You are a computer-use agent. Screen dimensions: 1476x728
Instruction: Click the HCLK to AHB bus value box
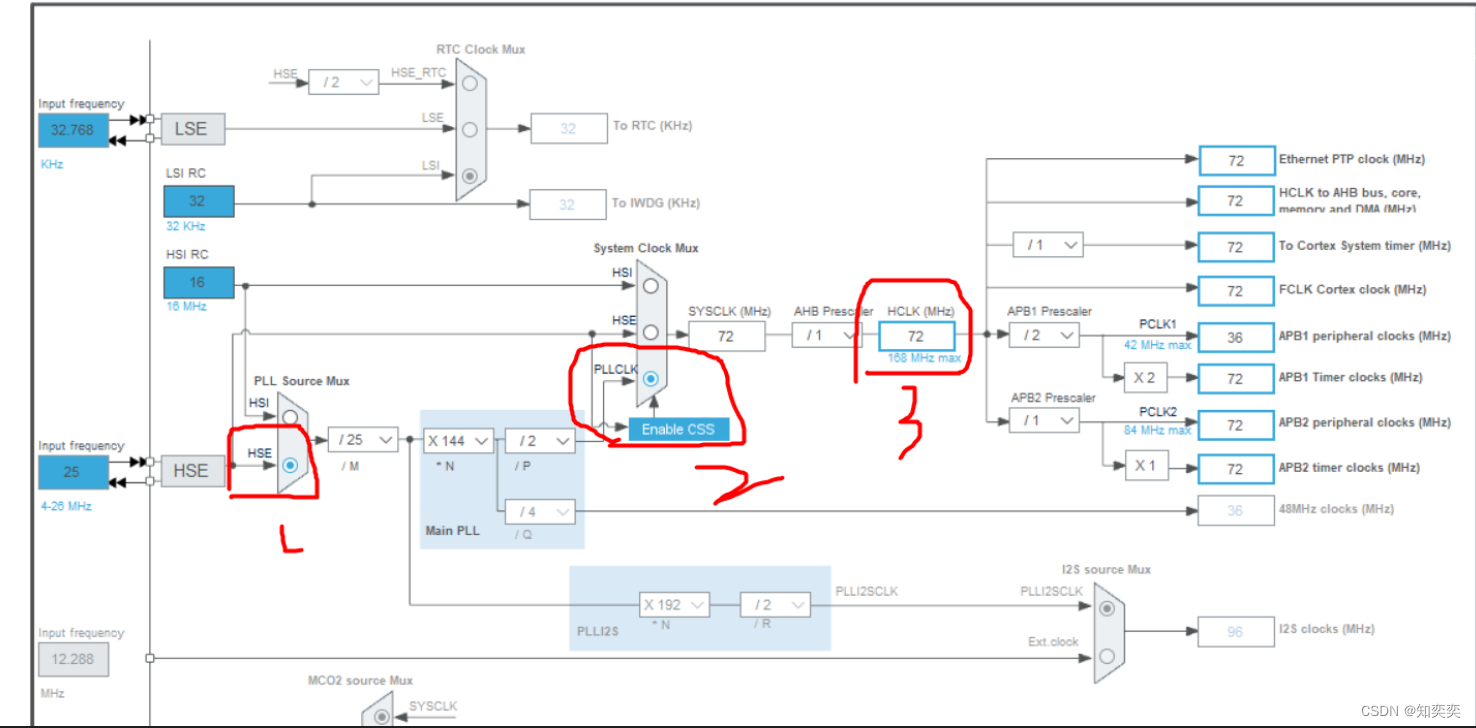click(1237, 201)
